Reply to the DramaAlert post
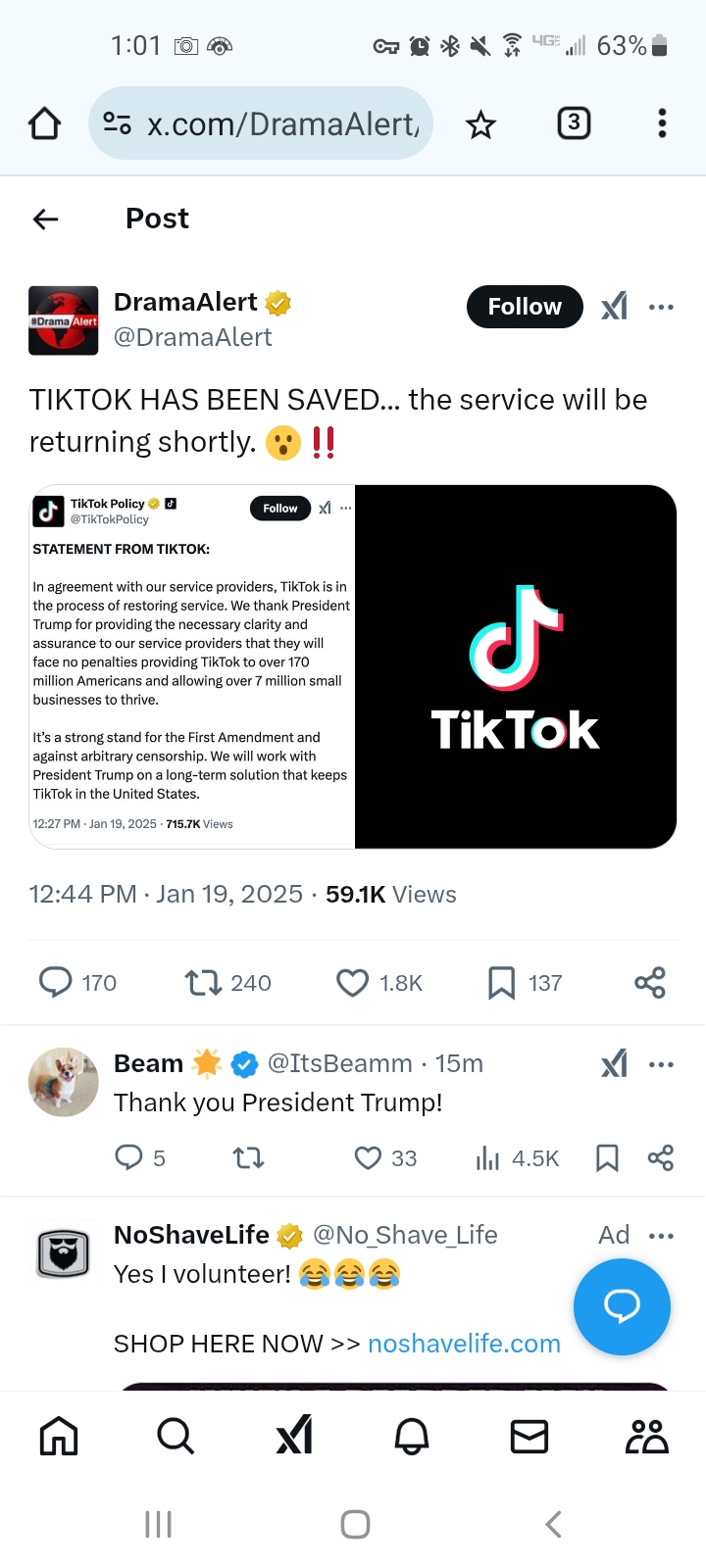The height and width of the screenshot is (1568, 706). (56, 982)
